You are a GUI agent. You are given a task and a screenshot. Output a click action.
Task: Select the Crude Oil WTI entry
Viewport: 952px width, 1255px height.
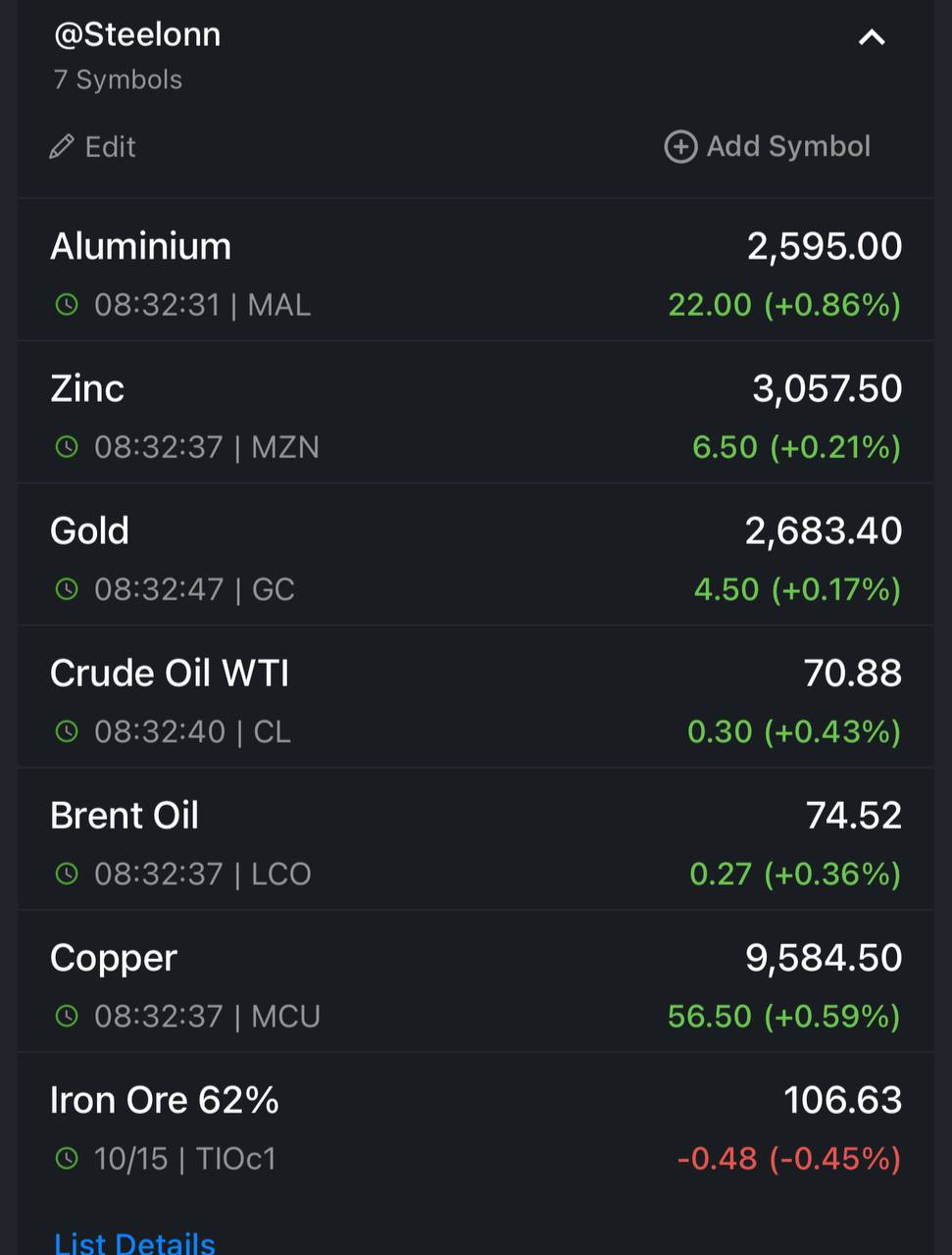[476, 697]
